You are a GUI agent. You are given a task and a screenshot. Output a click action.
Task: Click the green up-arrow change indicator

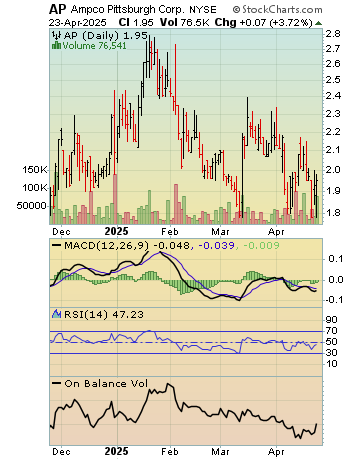318,23
